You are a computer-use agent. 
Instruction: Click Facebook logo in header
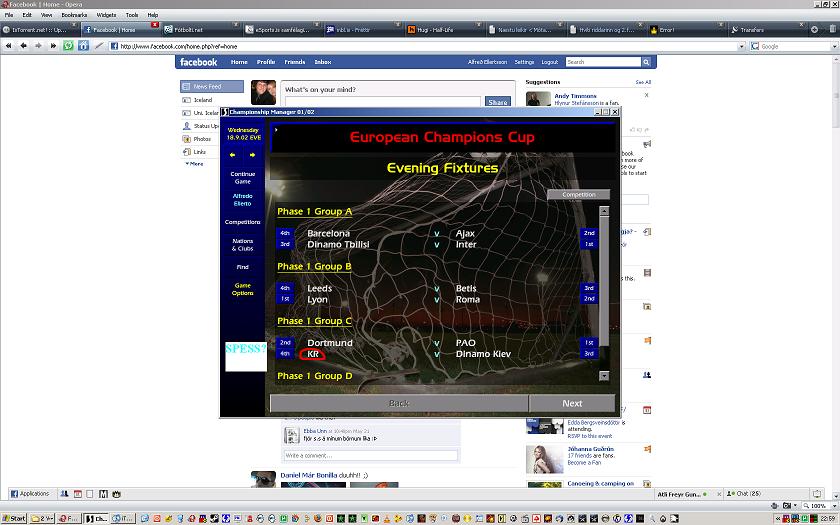[x=199, y=62]
